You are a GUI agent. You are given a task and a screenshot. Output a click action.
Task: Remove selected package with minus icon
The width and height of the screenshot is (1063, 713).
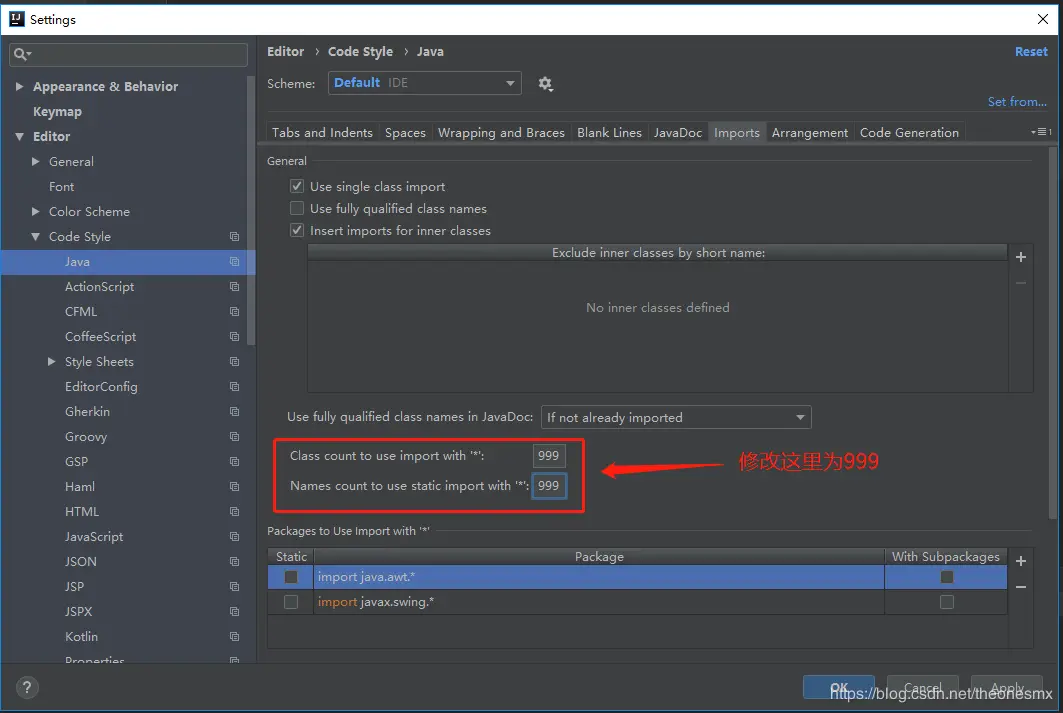tap(1020, 587)
